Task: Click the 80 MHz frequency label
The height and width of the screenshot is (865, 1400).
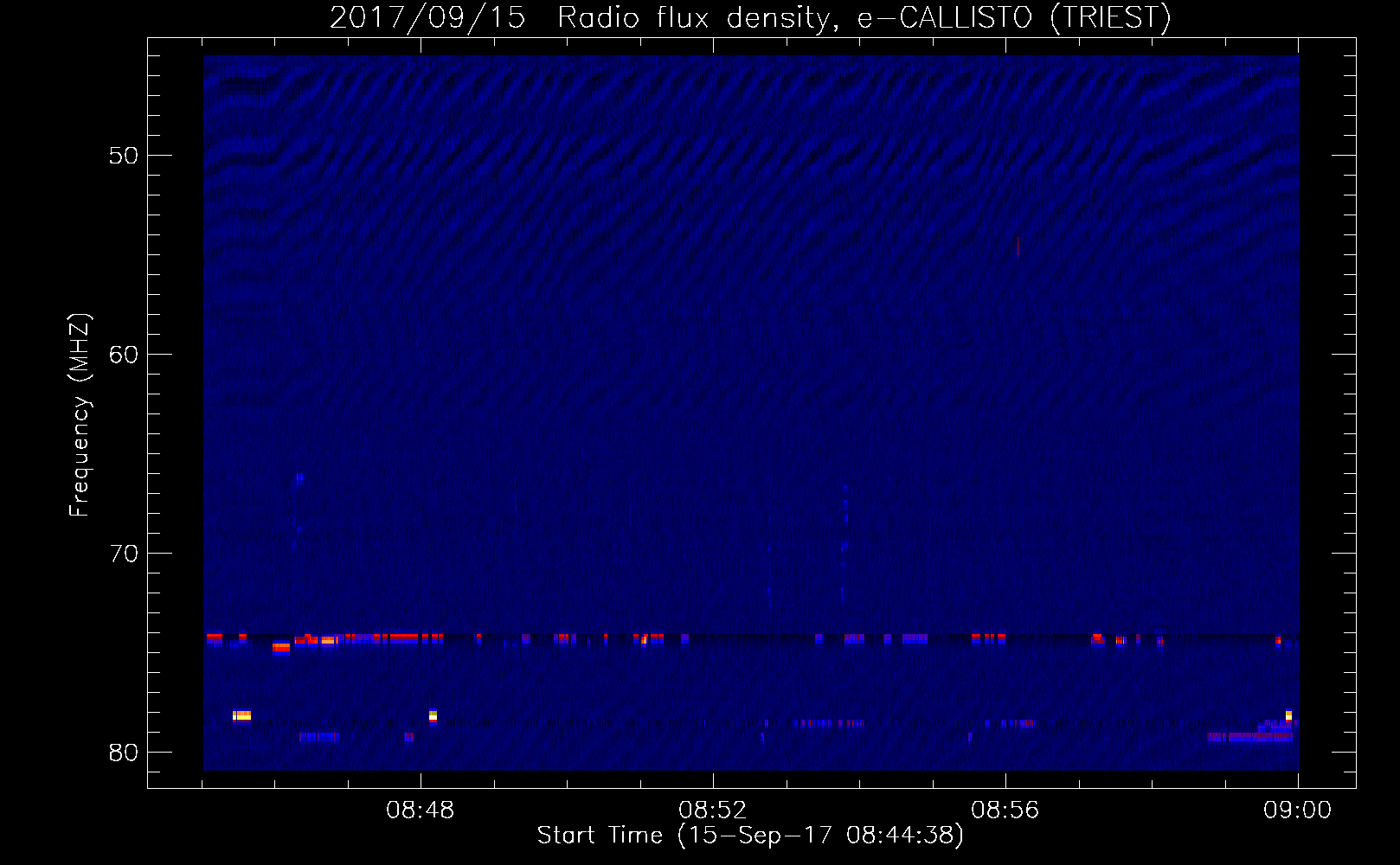Action: [x=124, y=753]
